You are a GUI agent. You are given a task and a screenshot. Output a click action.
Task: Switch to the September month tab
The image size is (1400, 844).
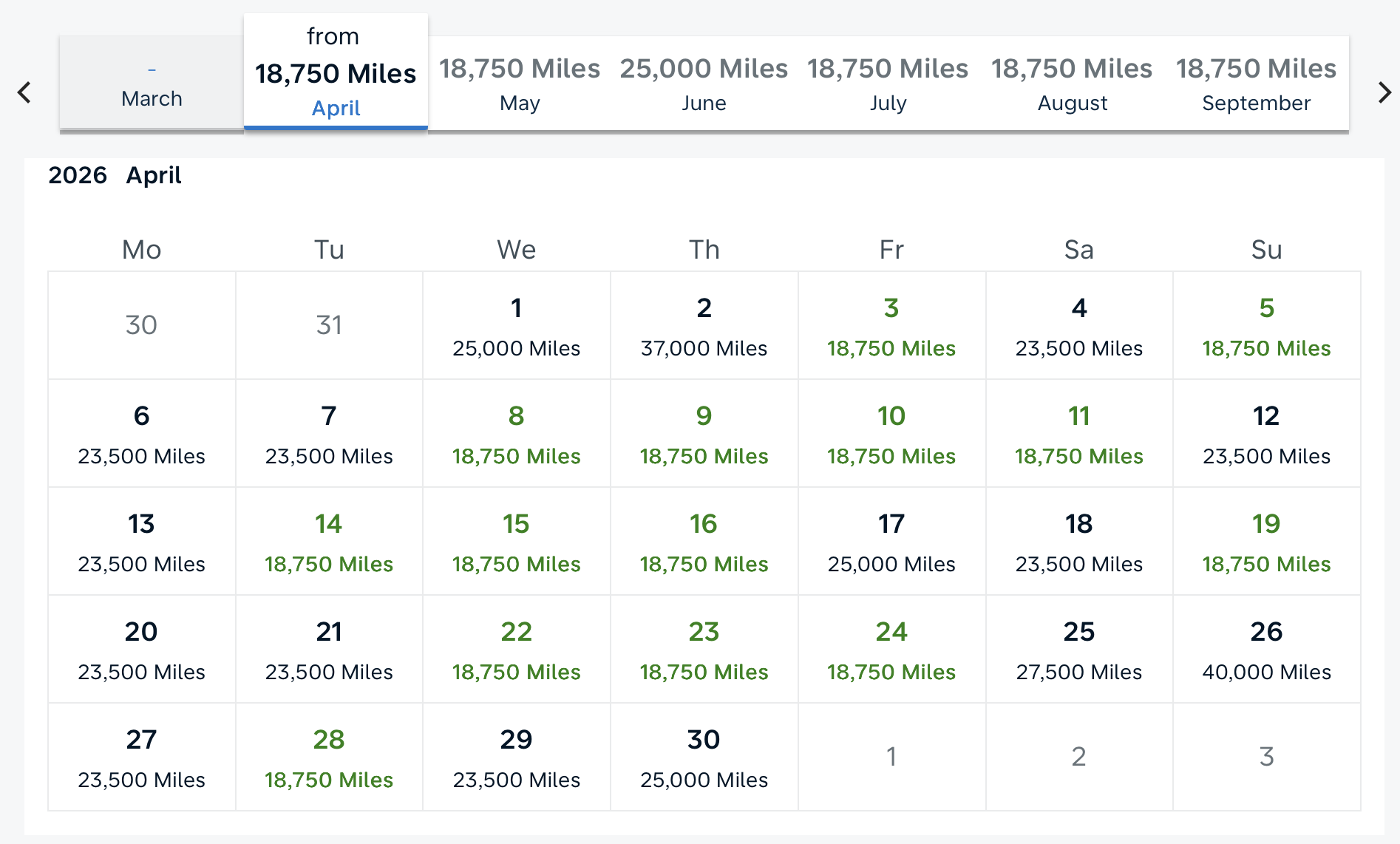1255,84
